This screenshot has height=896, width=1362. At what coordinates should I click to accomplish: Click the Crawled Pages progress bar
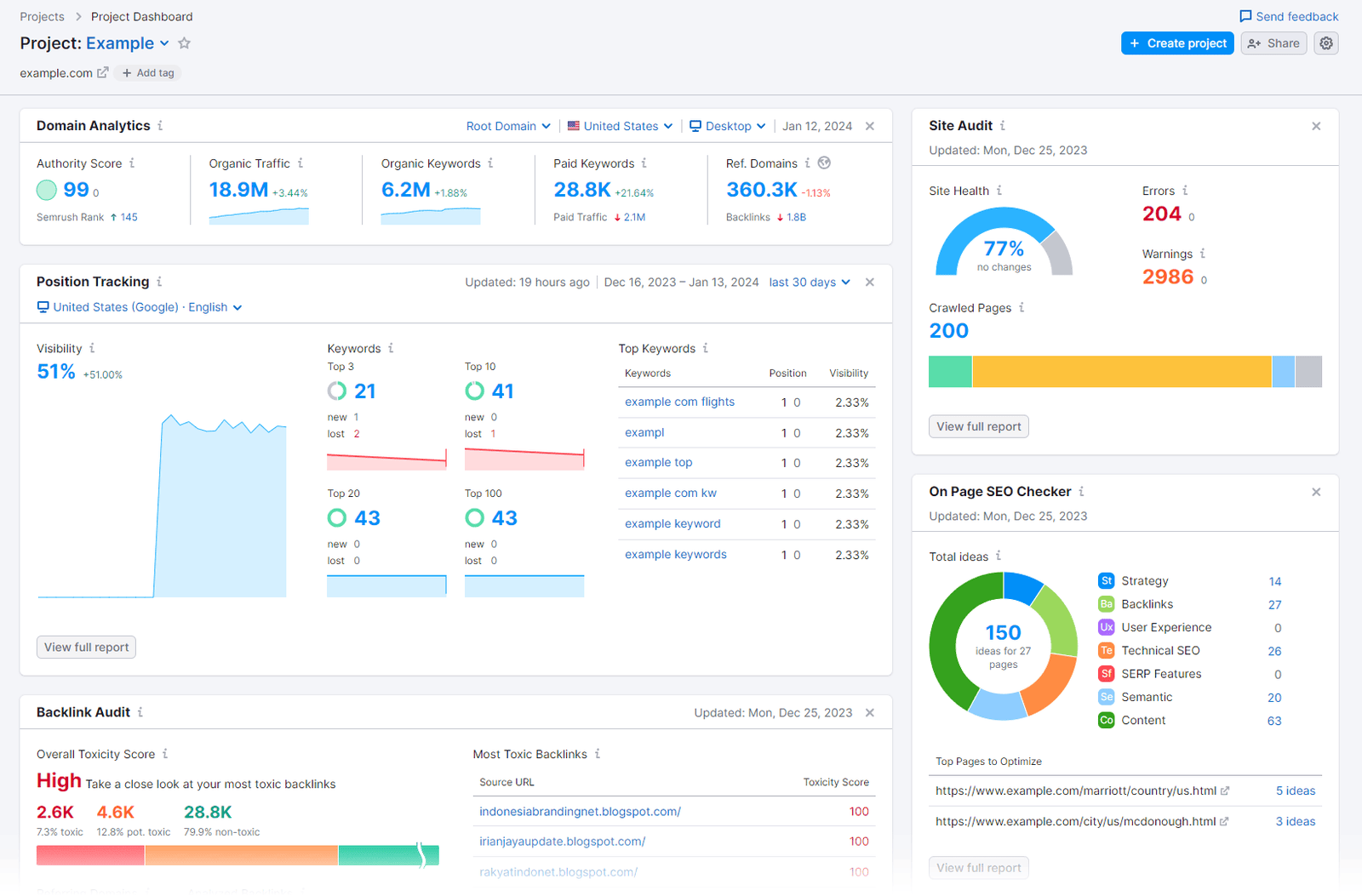[1124, 372]
